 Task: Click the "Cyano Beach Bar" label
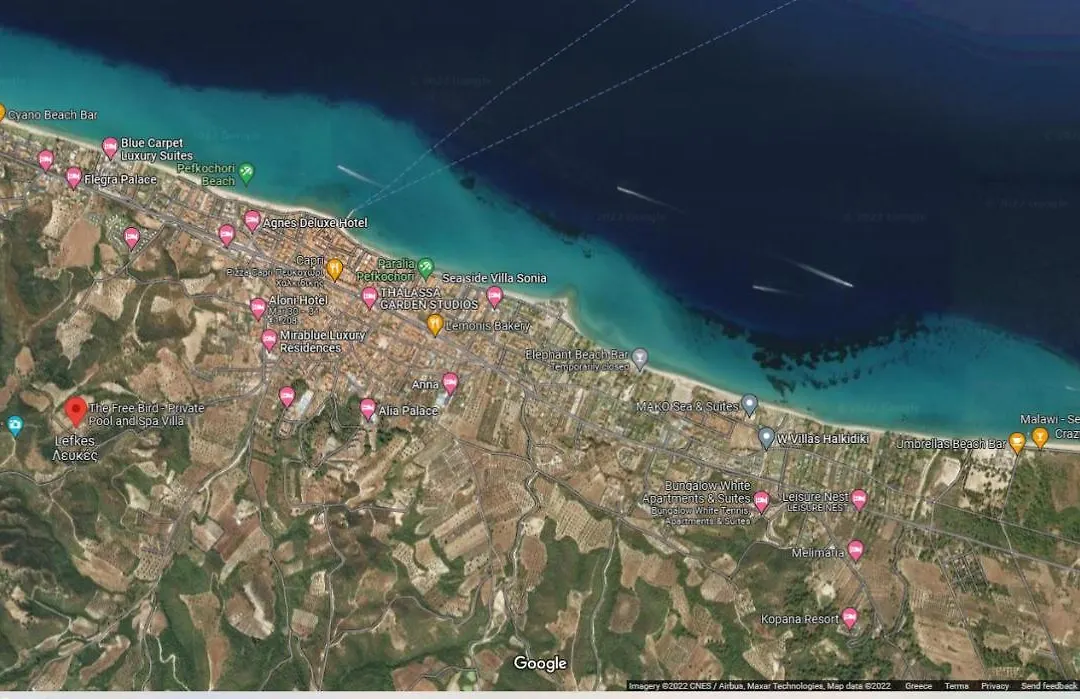click(x=52, y=115)
